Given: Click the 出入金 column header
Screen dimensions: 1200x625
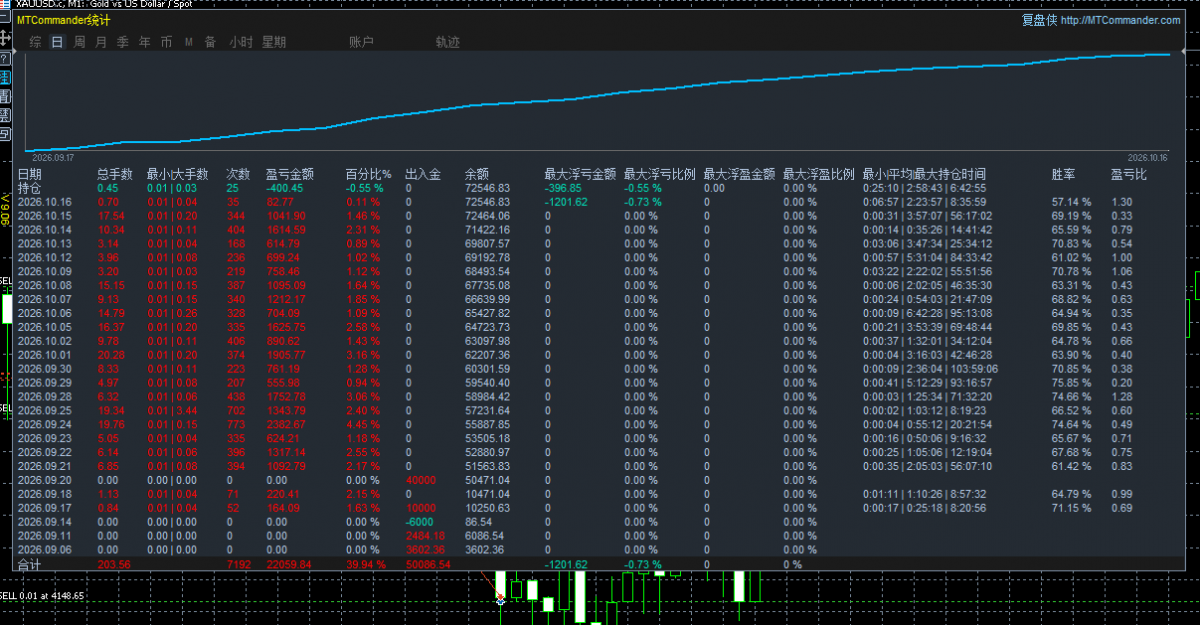Looking at the screenshot, I should 423,174.
